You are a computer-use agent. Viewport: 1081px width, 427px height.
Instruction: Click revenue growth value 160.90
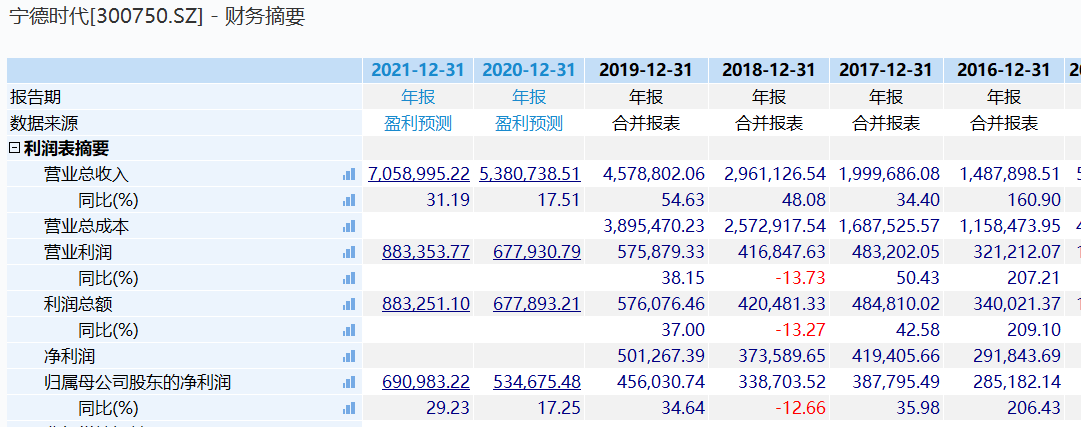(x=1033, y=201)
